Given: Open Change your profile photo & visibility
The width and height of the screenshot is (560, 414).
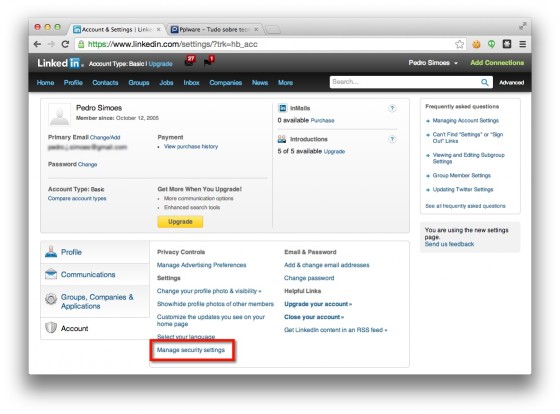Looking at the screenshot, I should [209, 291].
